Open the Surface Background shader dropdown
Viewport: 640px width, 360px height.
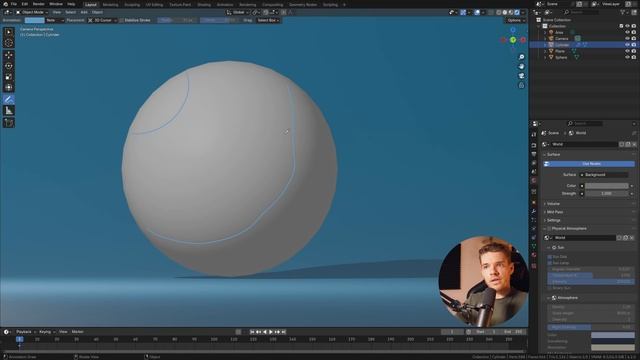pos(604,175)
